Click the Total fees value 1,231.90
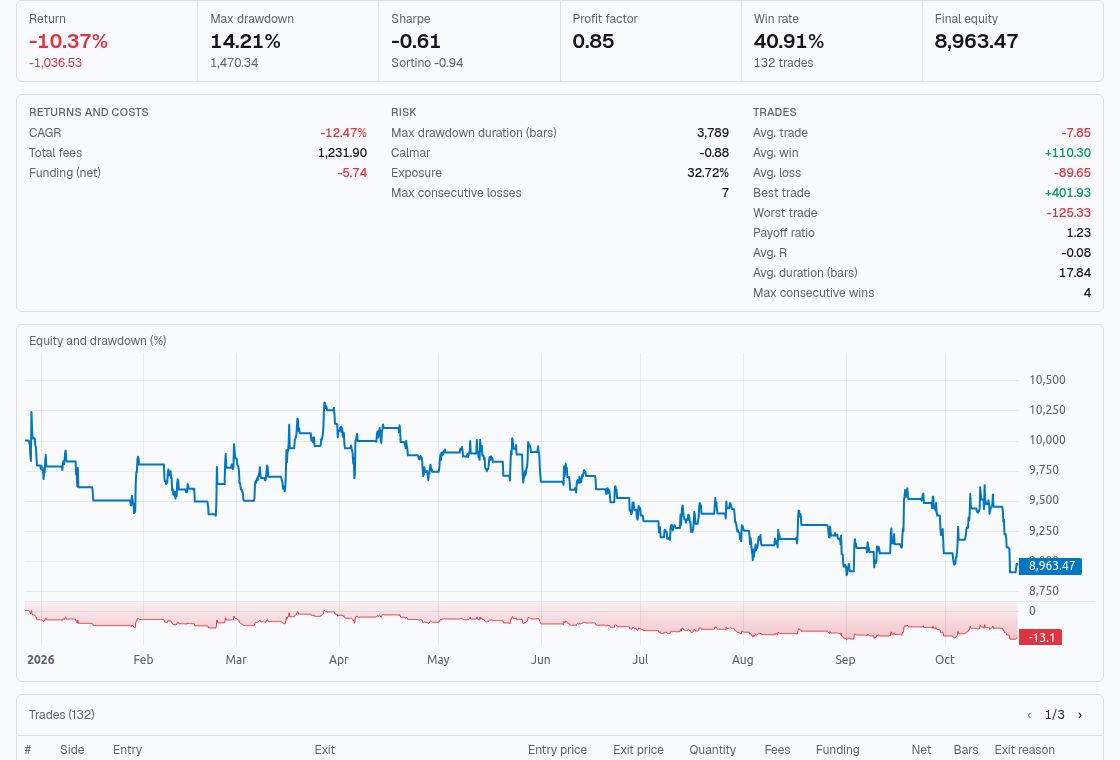Screen dimensions: 1120x760 342,153
